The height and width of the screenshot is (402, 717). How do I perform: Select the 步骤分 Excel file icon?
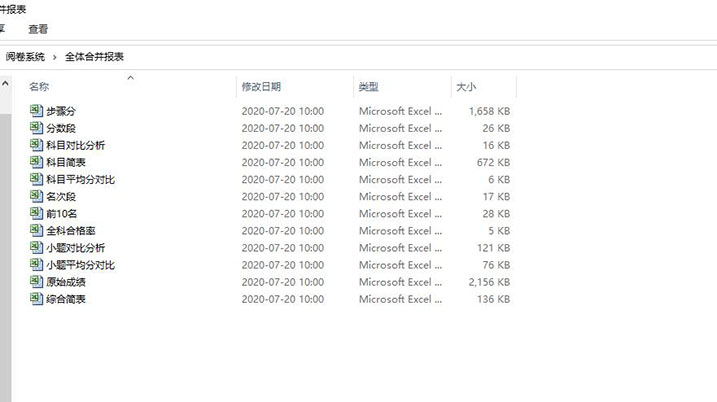(37, 111)
